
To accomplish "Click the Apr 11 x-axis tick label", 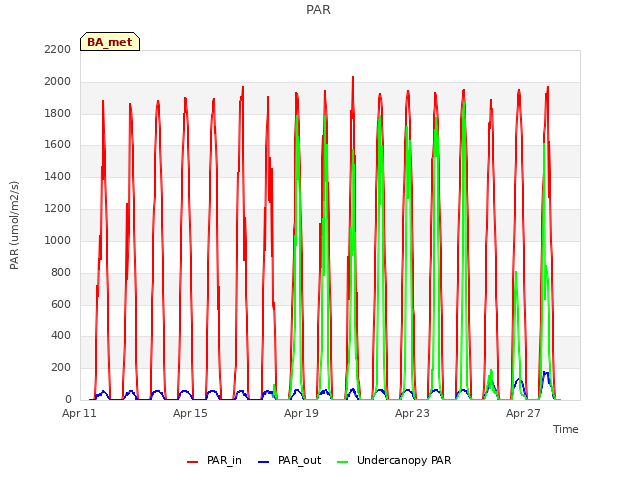I will [x=79, y=413].
